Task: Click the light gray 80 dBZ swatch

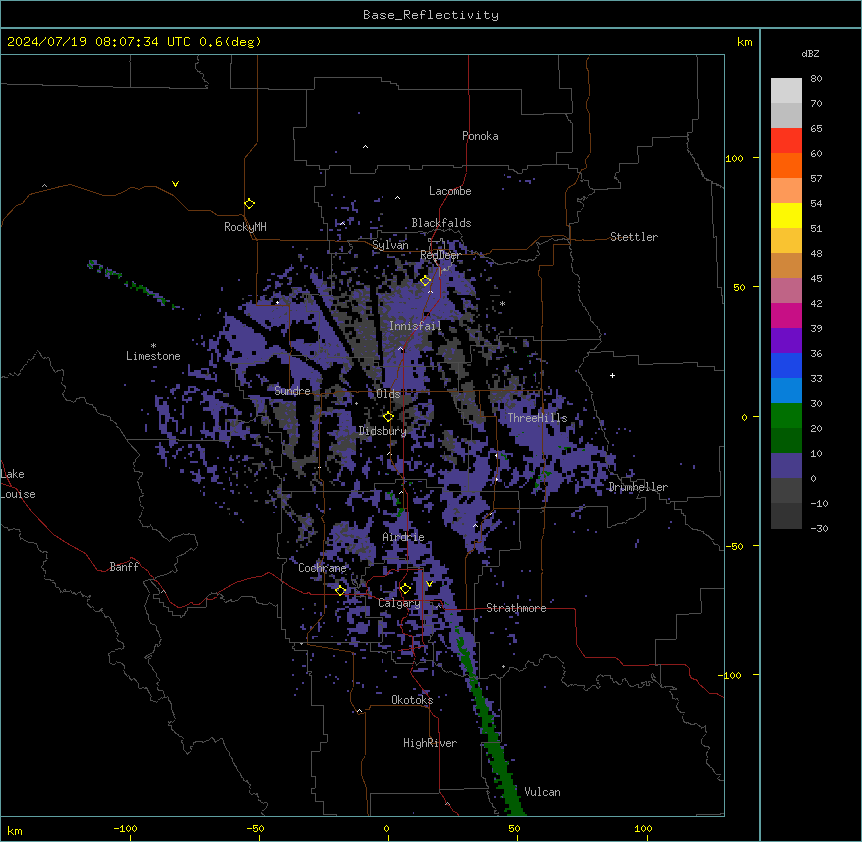Action: (786, 91)
